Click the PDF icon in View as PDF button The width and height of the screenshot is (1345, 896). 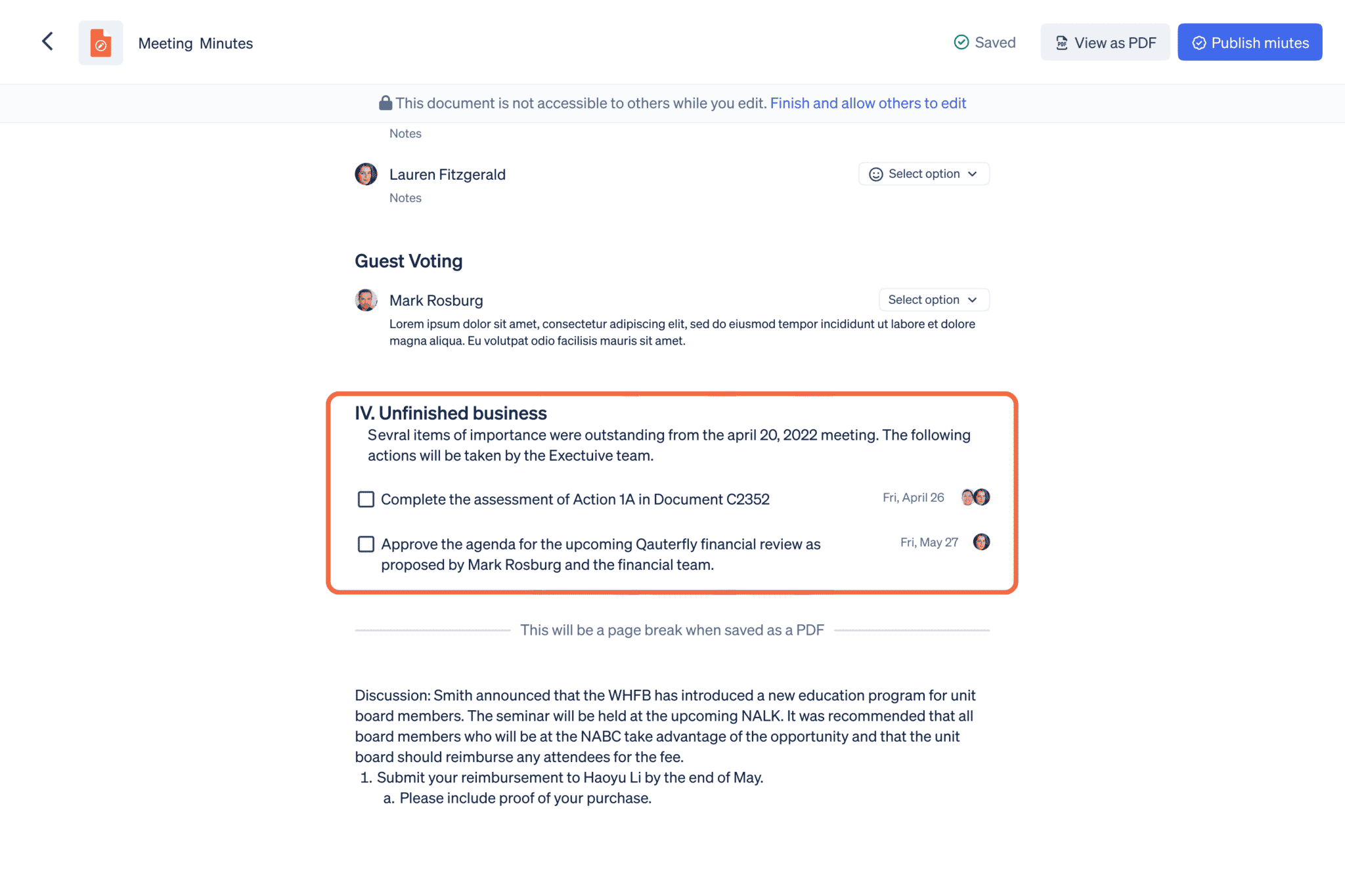(1061, 42)
